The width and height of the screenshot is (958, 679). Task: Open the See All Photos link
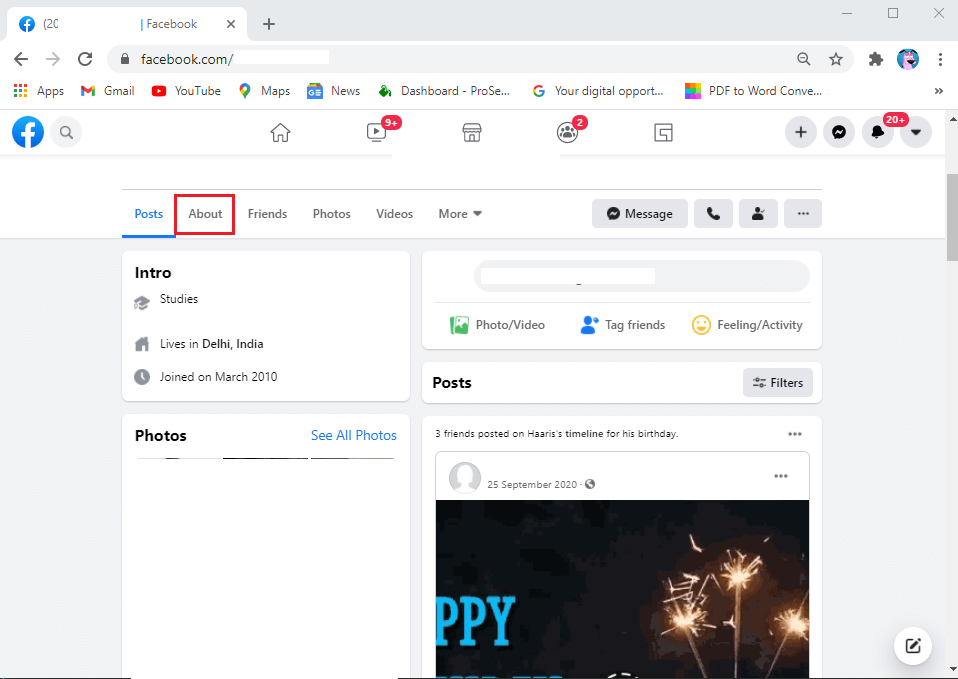[353, 435]
